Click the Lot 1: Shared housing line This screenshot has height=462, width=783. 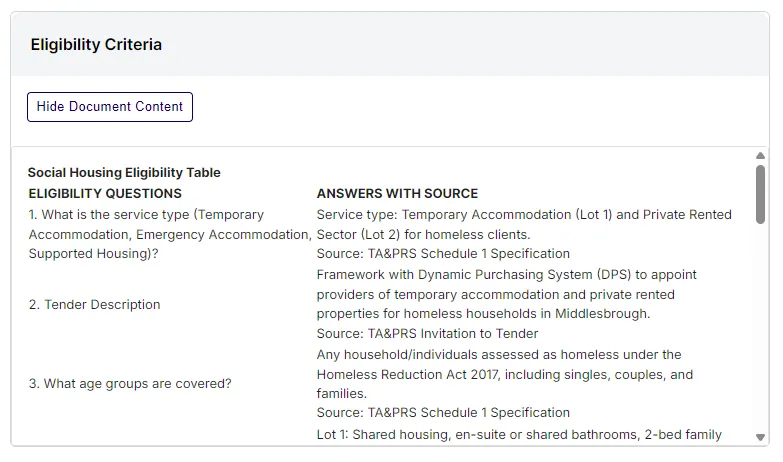coord(519,435)
